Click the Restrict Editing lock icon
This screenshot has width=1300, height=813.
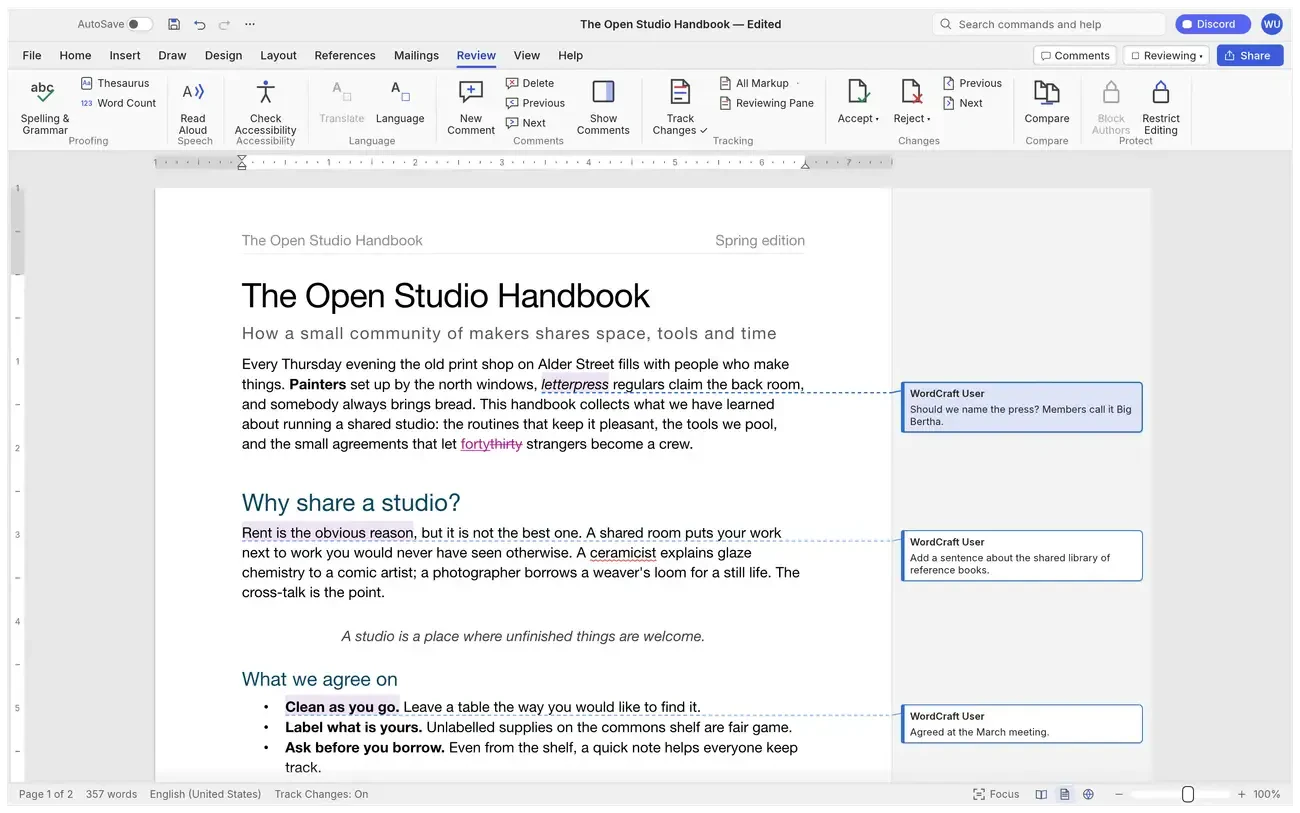point(1160,92)
